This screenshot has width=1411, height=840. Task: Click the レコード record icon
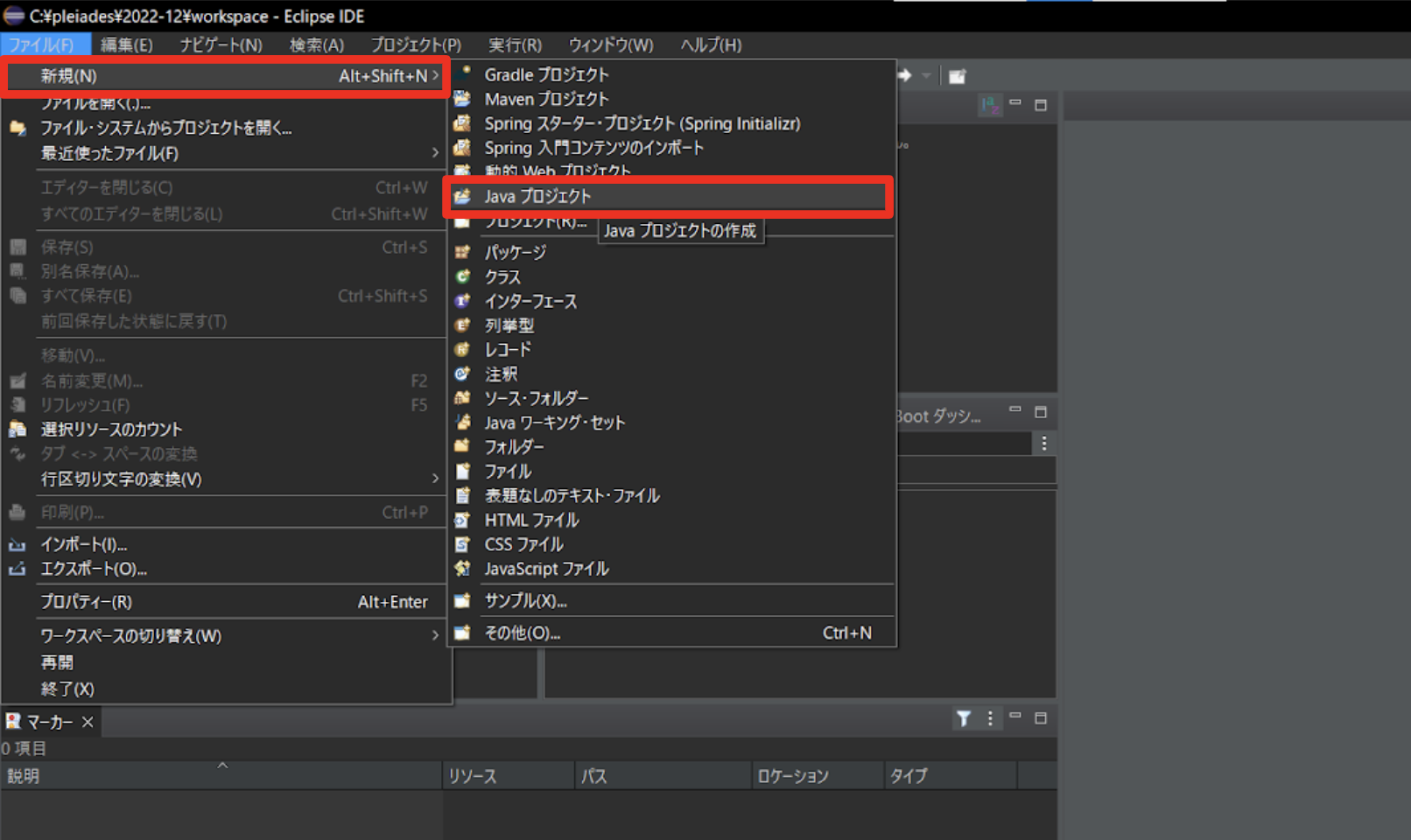point(462,349)
